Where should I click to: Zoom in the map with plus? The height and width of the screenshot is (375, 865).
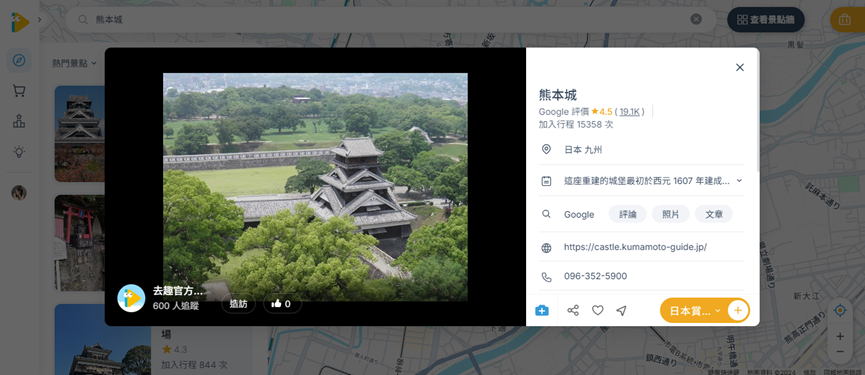(840, 336)
